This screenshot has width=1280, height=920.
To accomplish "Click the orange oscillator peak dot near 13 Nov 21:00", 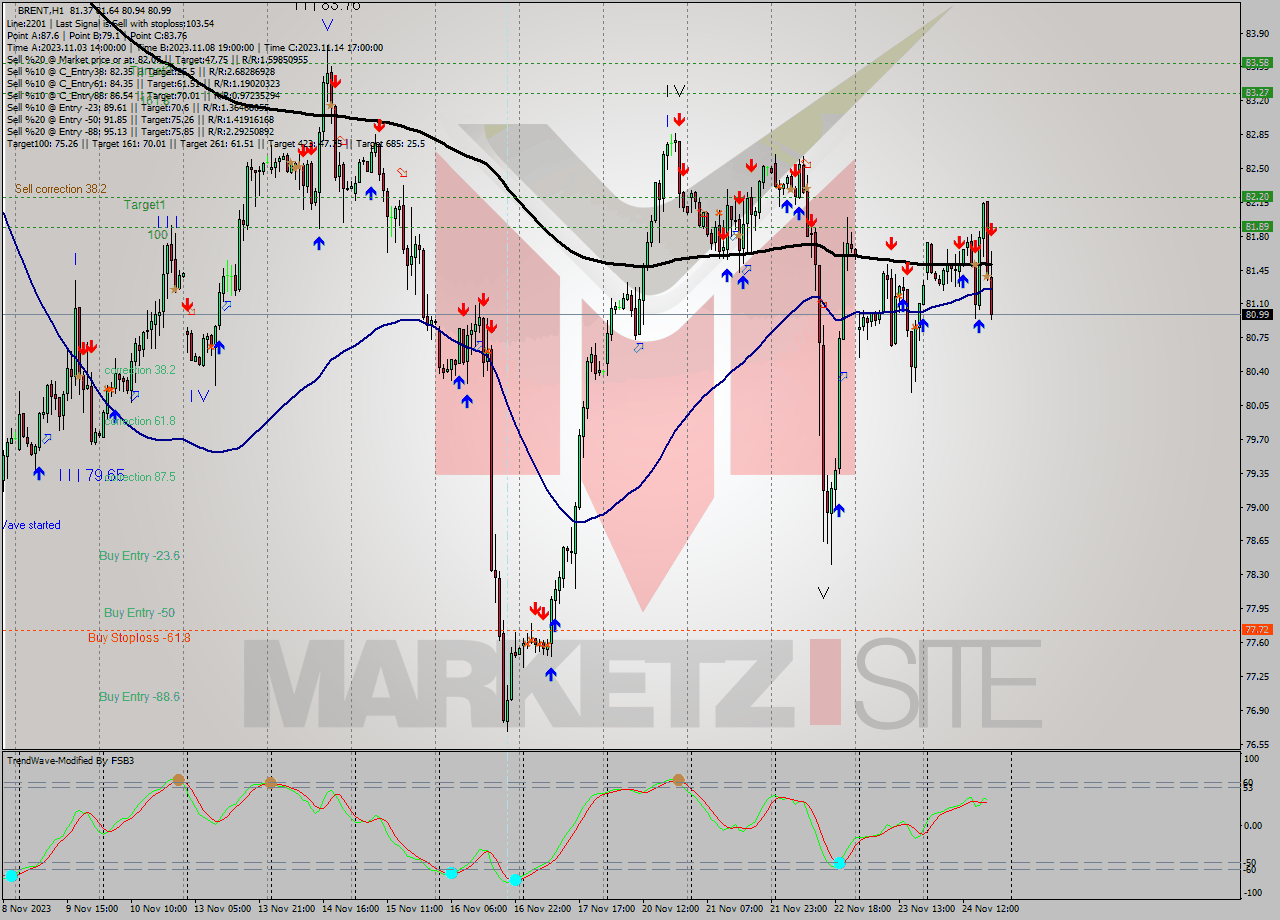I will point(270,782).
